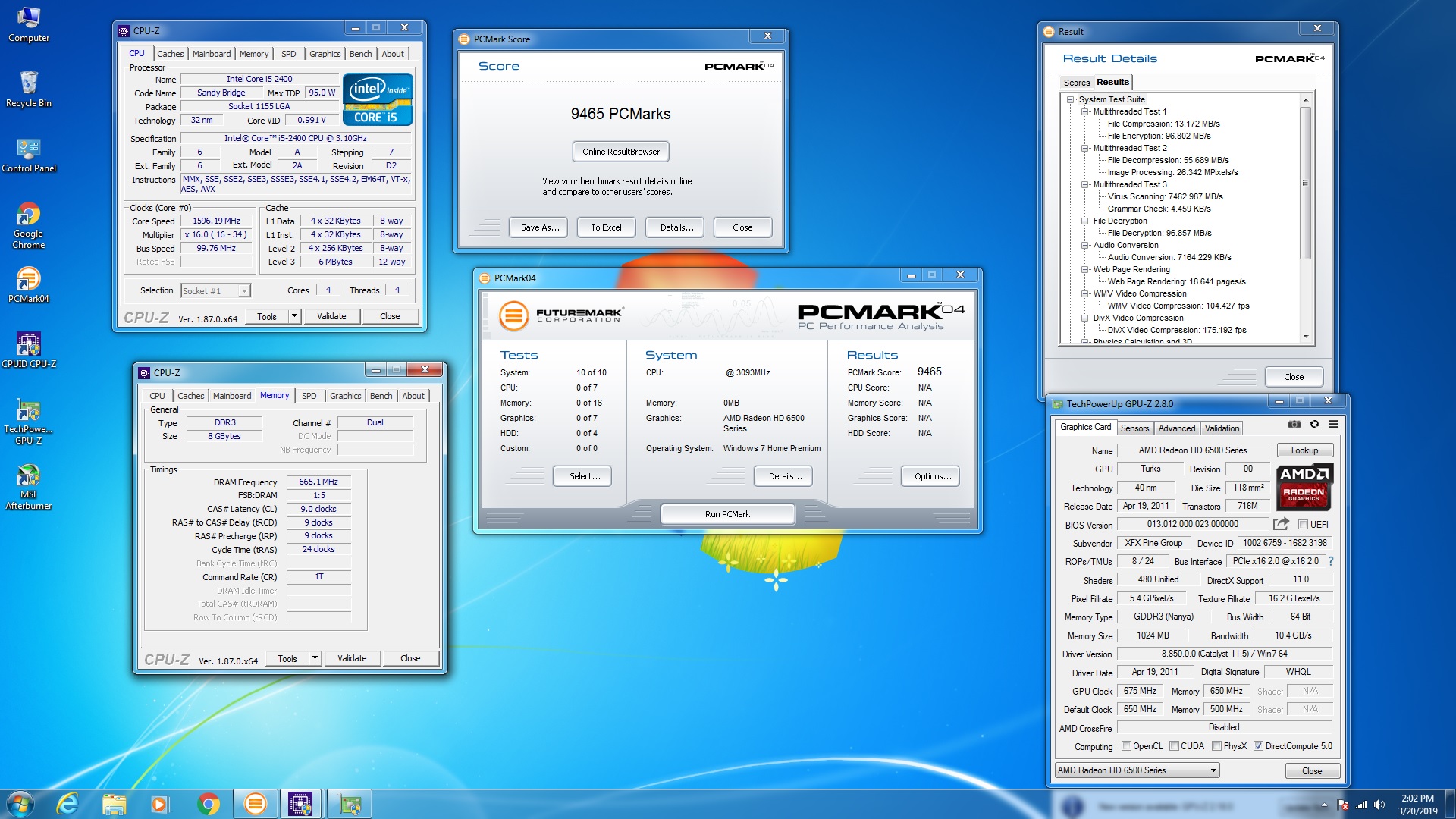This screenshot has width=1456, height=819.
Task: Click the Chrome icon on the taskbar
Action: (208, 804)
